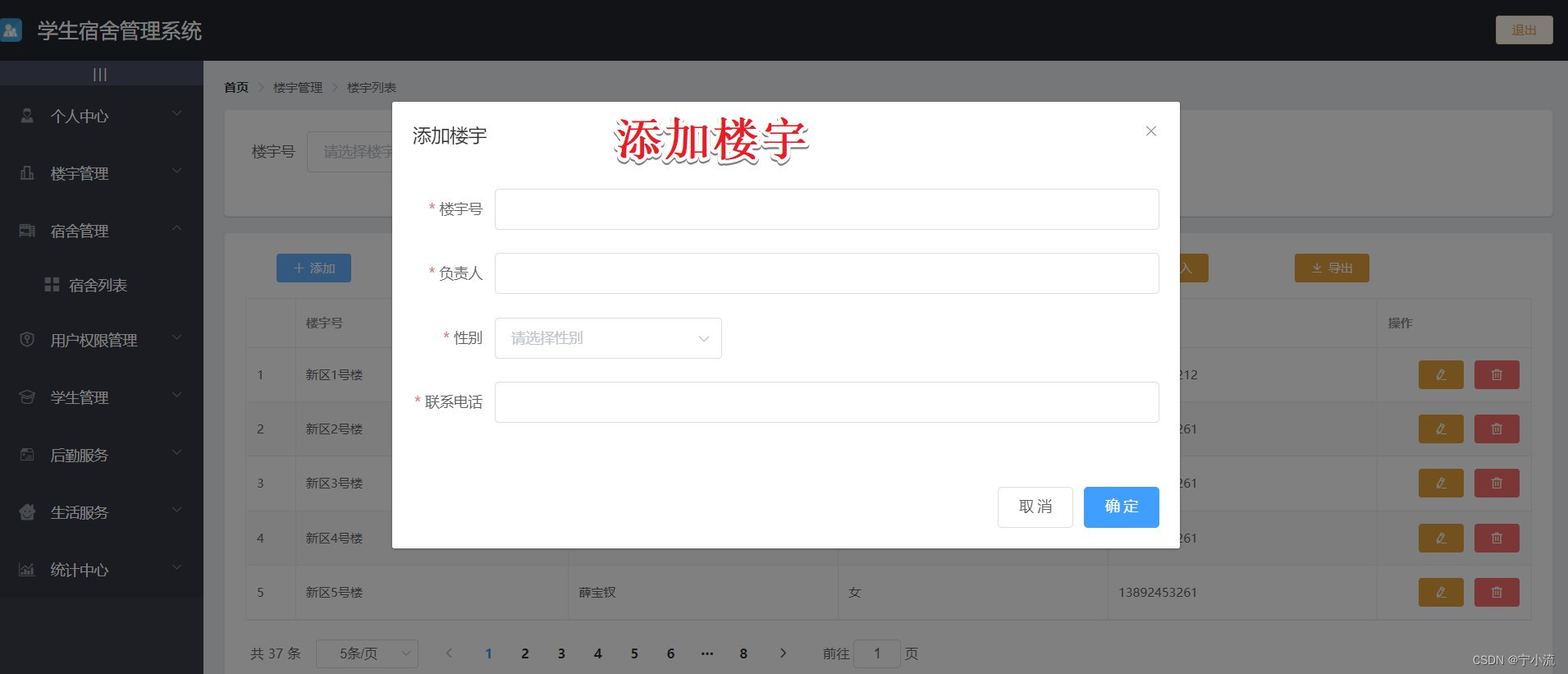Click the 宿舍列表 grid icon
The width and height of the screenshot is (1568, 674).
[52, 285]
